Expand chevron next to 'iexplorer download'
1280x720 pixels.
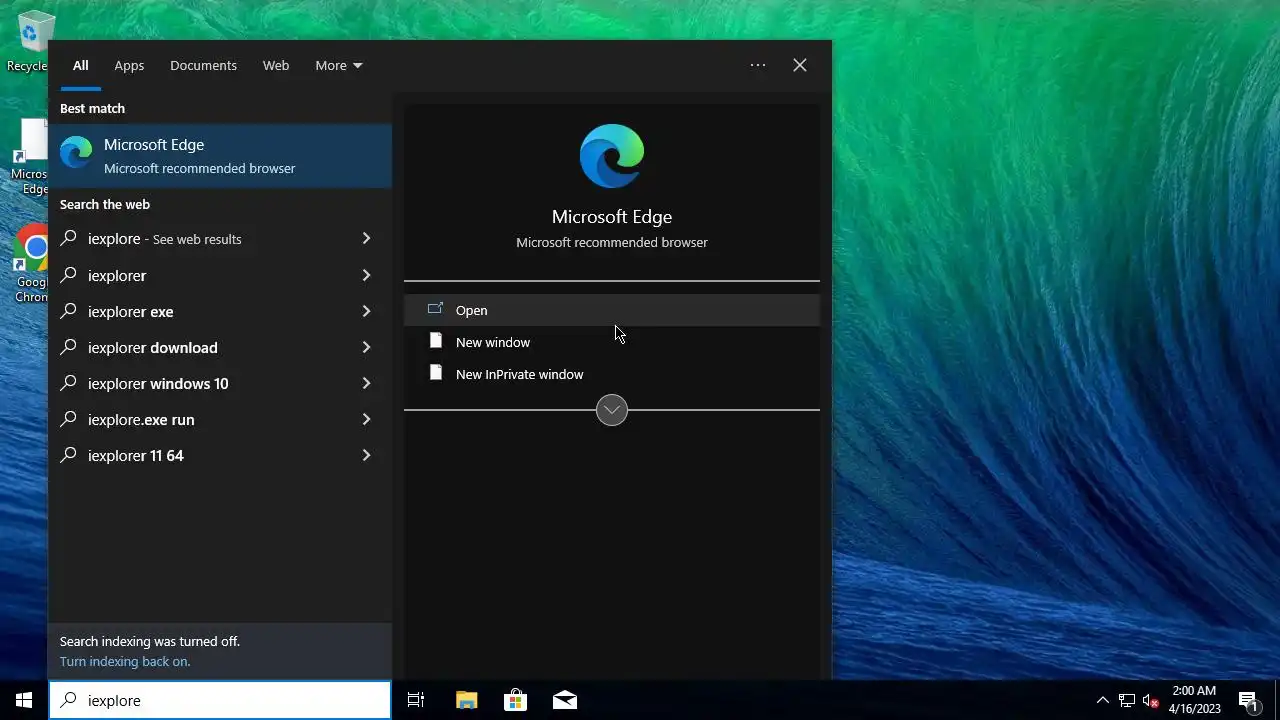[366, 347]
